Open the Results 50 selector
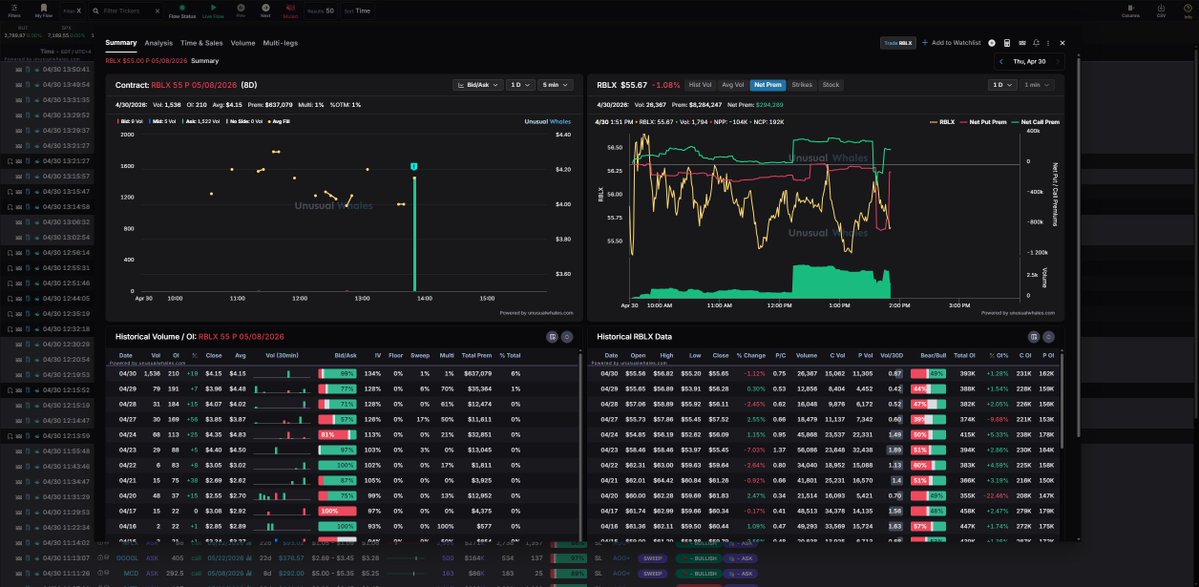 click(x=320, y=11)
